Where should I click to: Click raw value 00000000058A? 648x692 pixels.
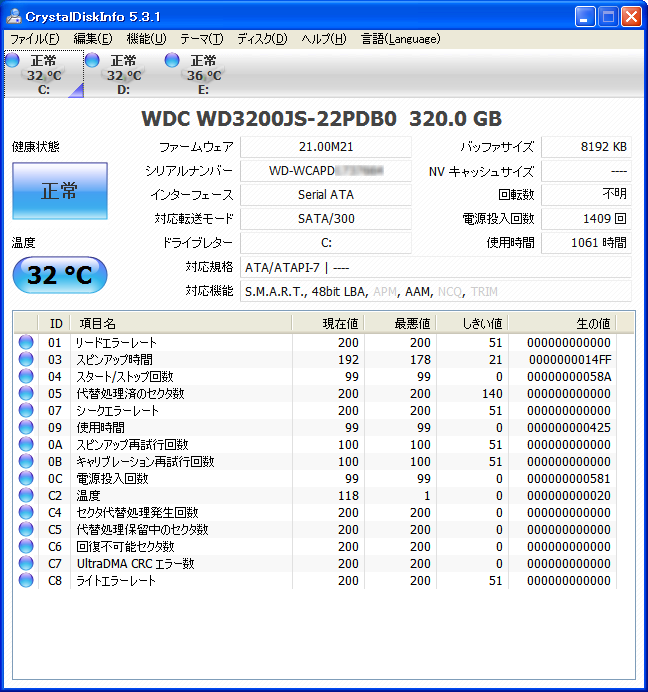(x=569, y=377)
